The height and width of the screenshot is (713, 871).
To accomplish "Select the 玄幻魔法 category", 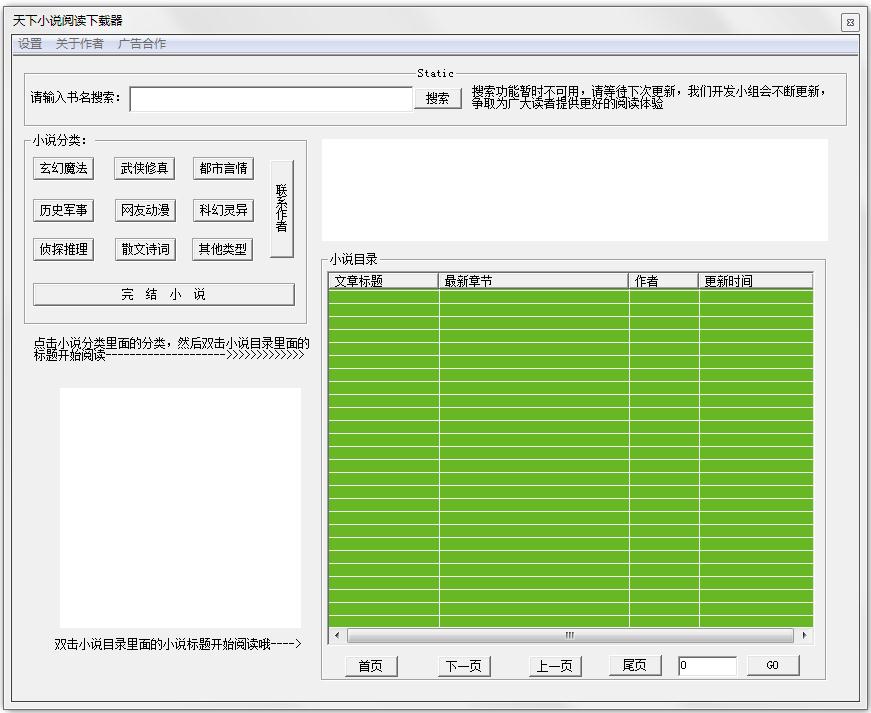I will pos(63,168).
